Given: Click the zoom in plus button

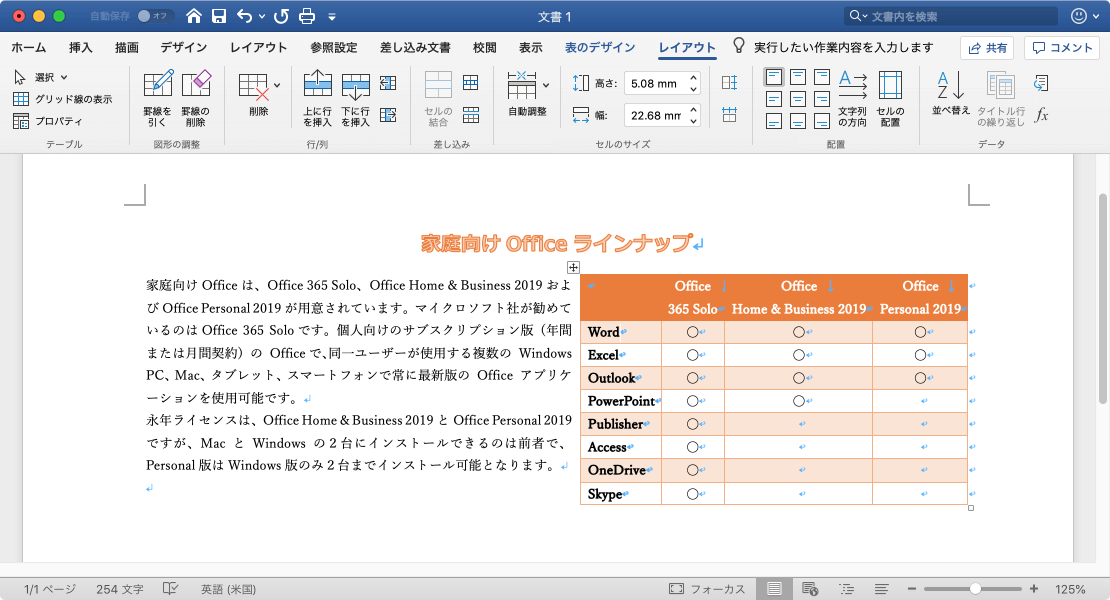Looking at the screenshot, I should click(1034, 589).
